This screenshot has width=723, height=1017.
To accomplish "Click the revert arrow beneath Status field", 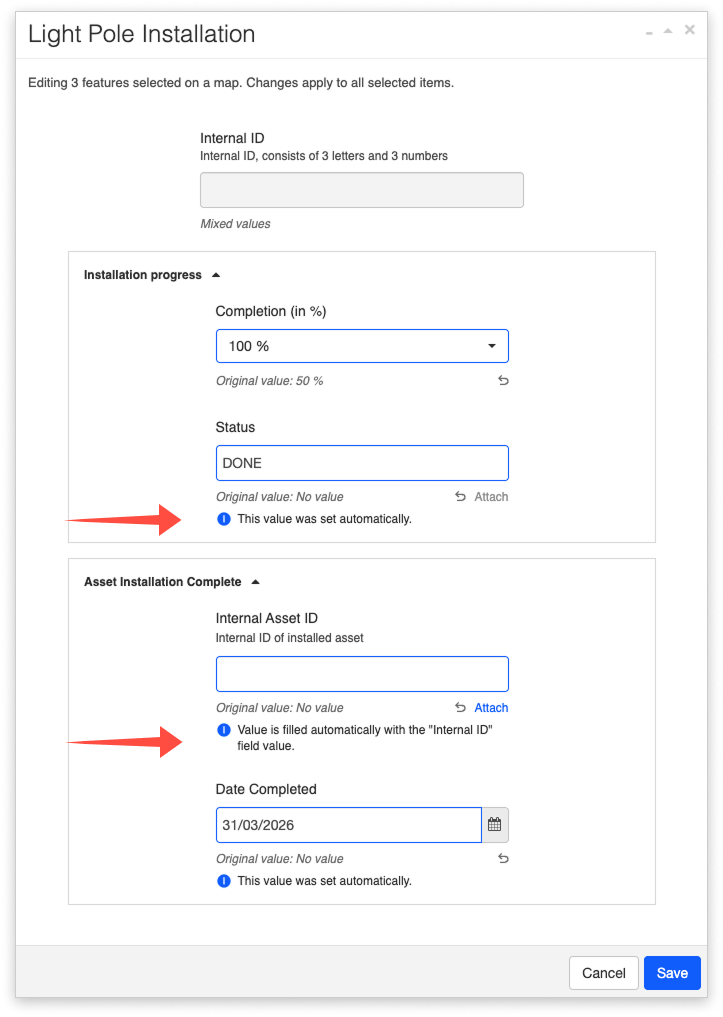I will tap(461, 497).
